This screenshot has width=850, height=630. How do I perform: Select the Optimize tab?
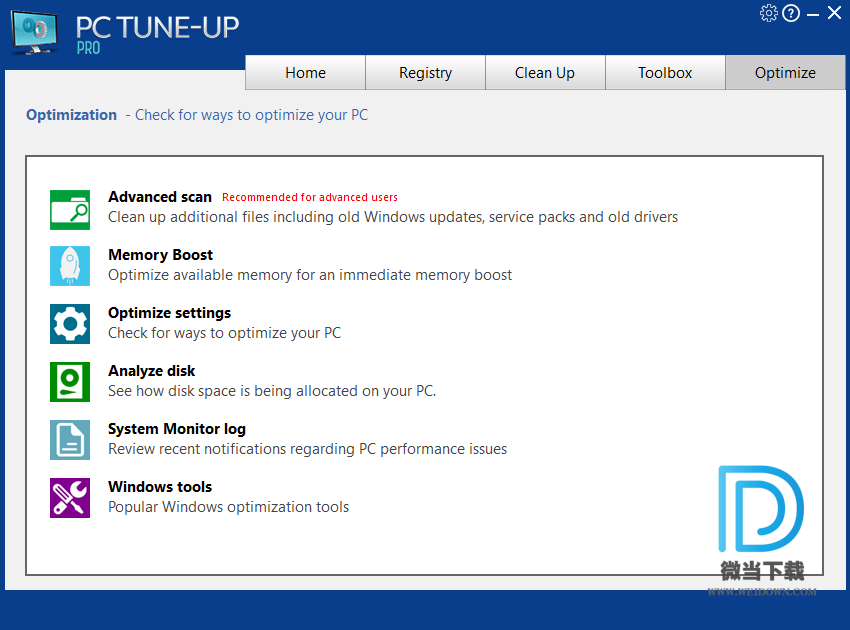(785, 73)
